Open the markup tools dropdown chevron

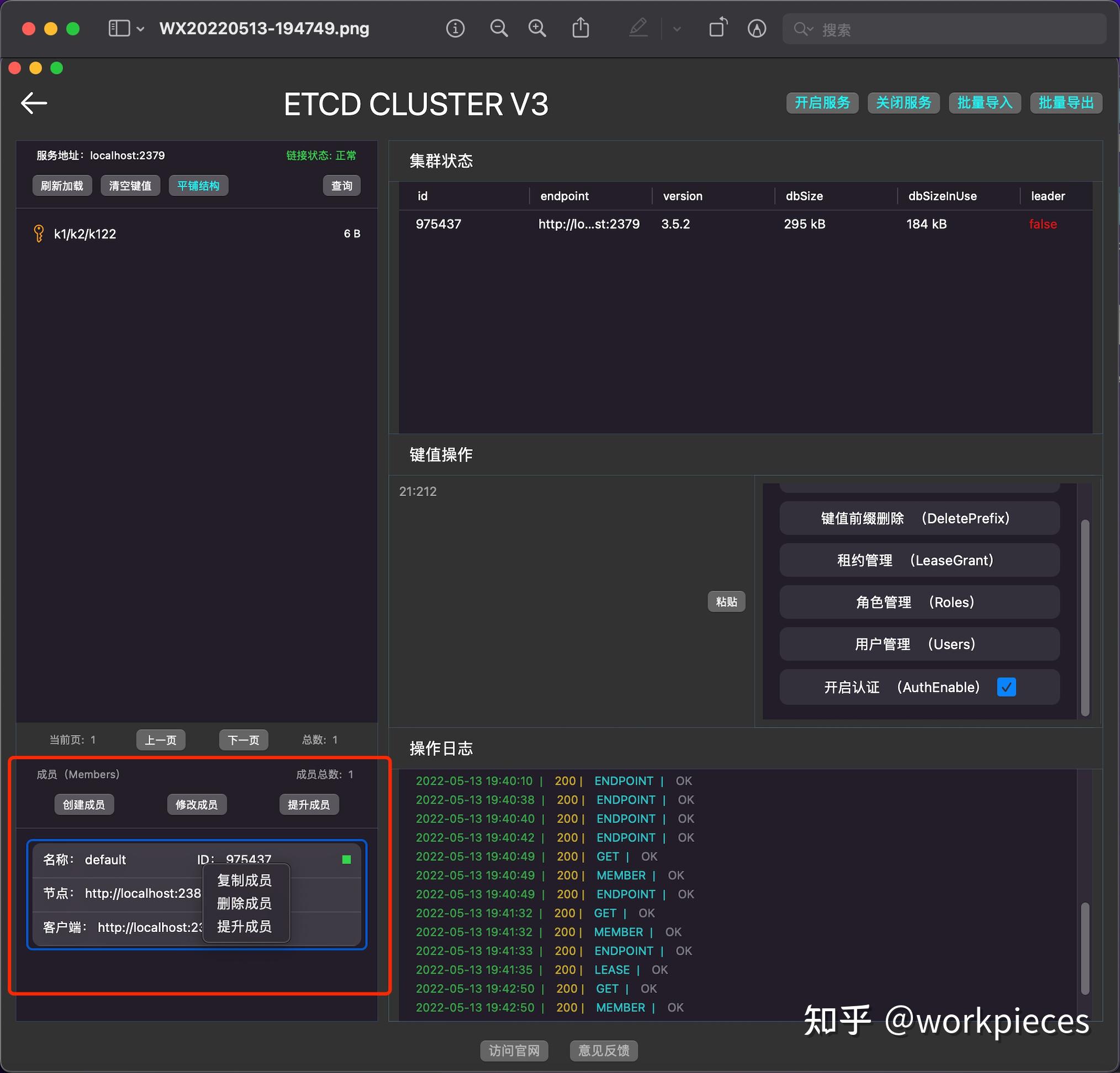(677, 28)
